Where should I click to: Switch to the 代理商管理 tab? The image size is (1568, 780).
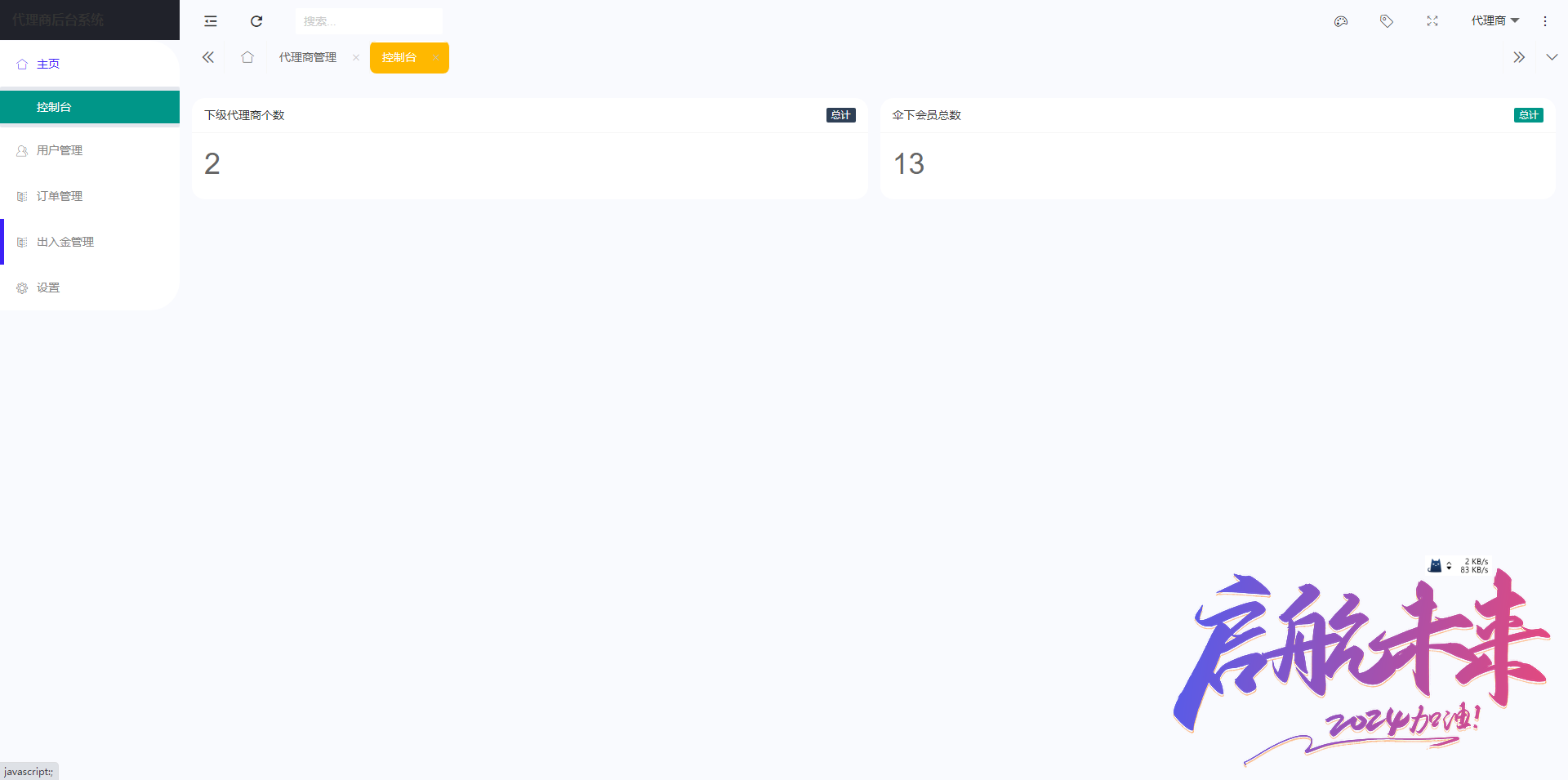(308, 57)
